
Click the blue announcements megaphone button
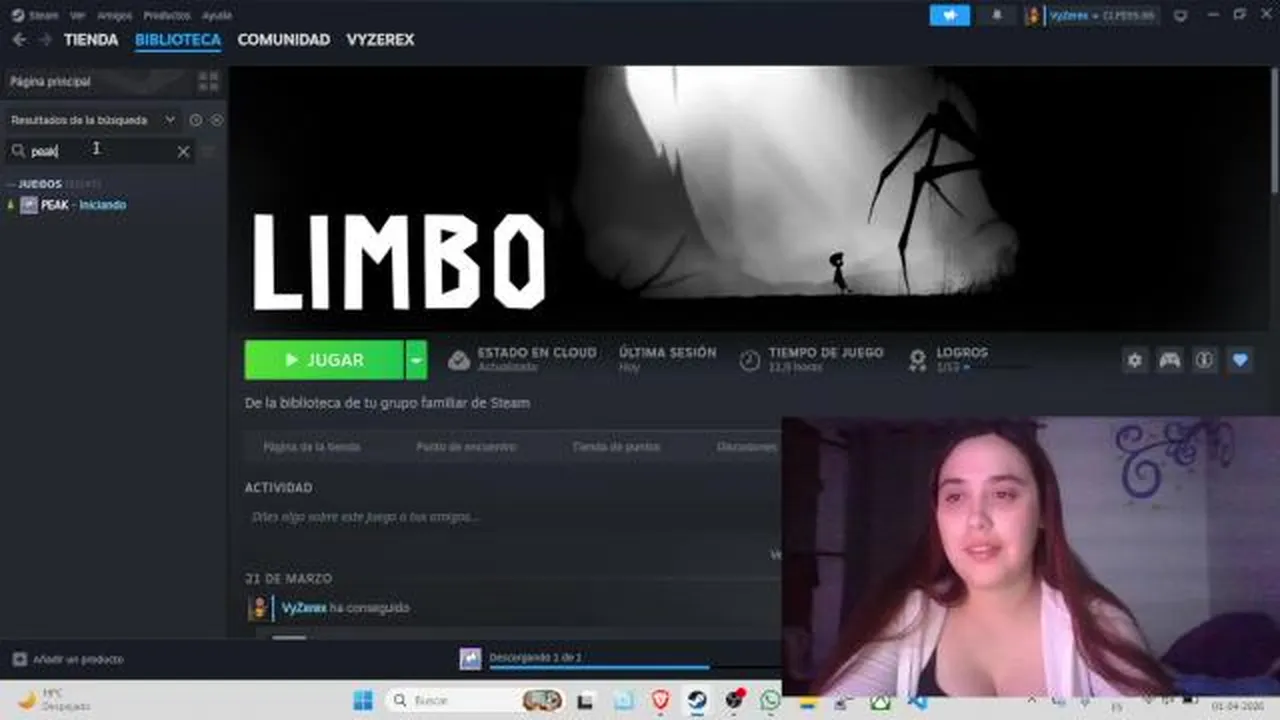[x=949, y=15]
